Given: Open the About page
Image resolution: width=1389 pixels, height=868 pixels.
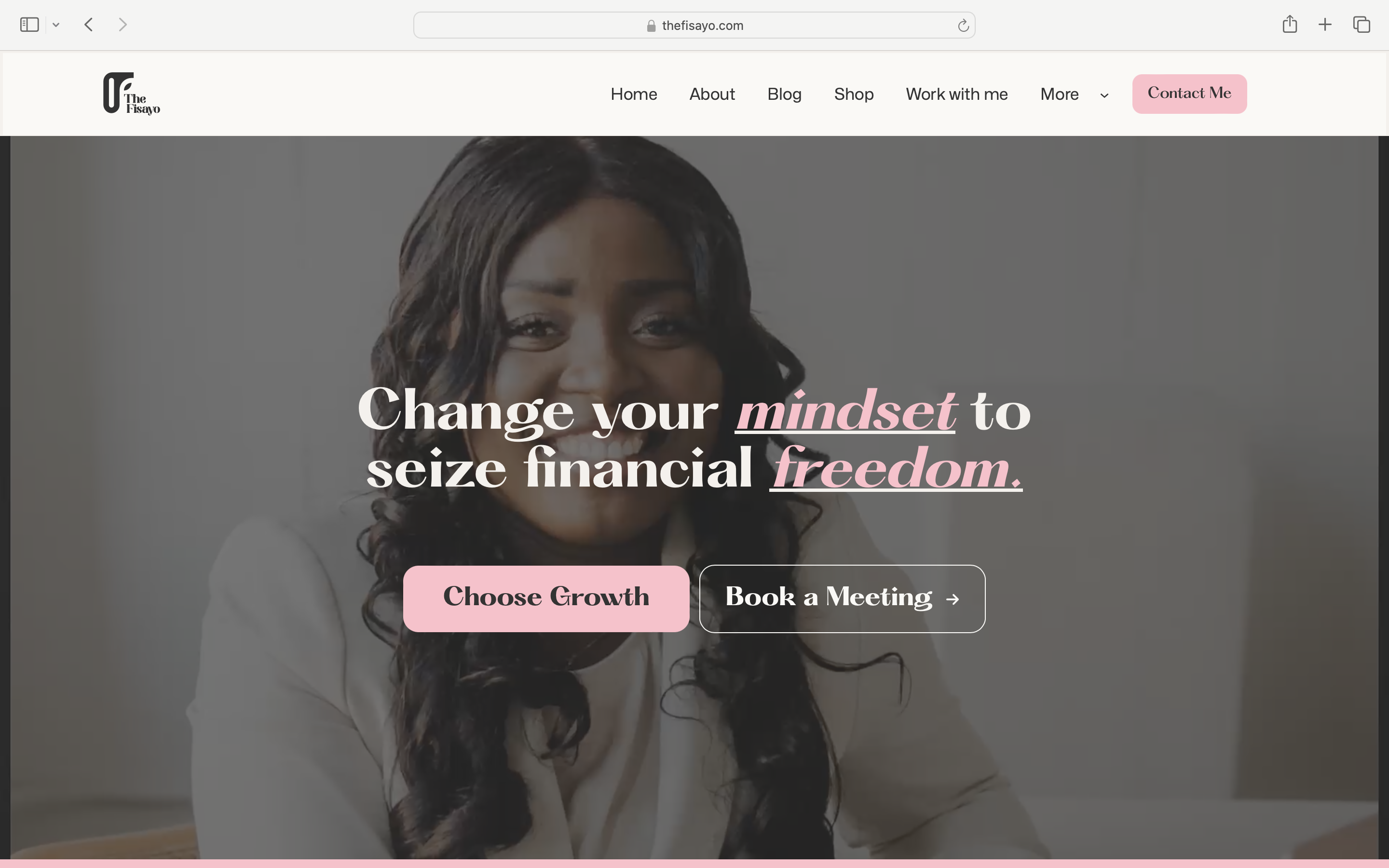Looking at the screenshot, I should (712, 94).
